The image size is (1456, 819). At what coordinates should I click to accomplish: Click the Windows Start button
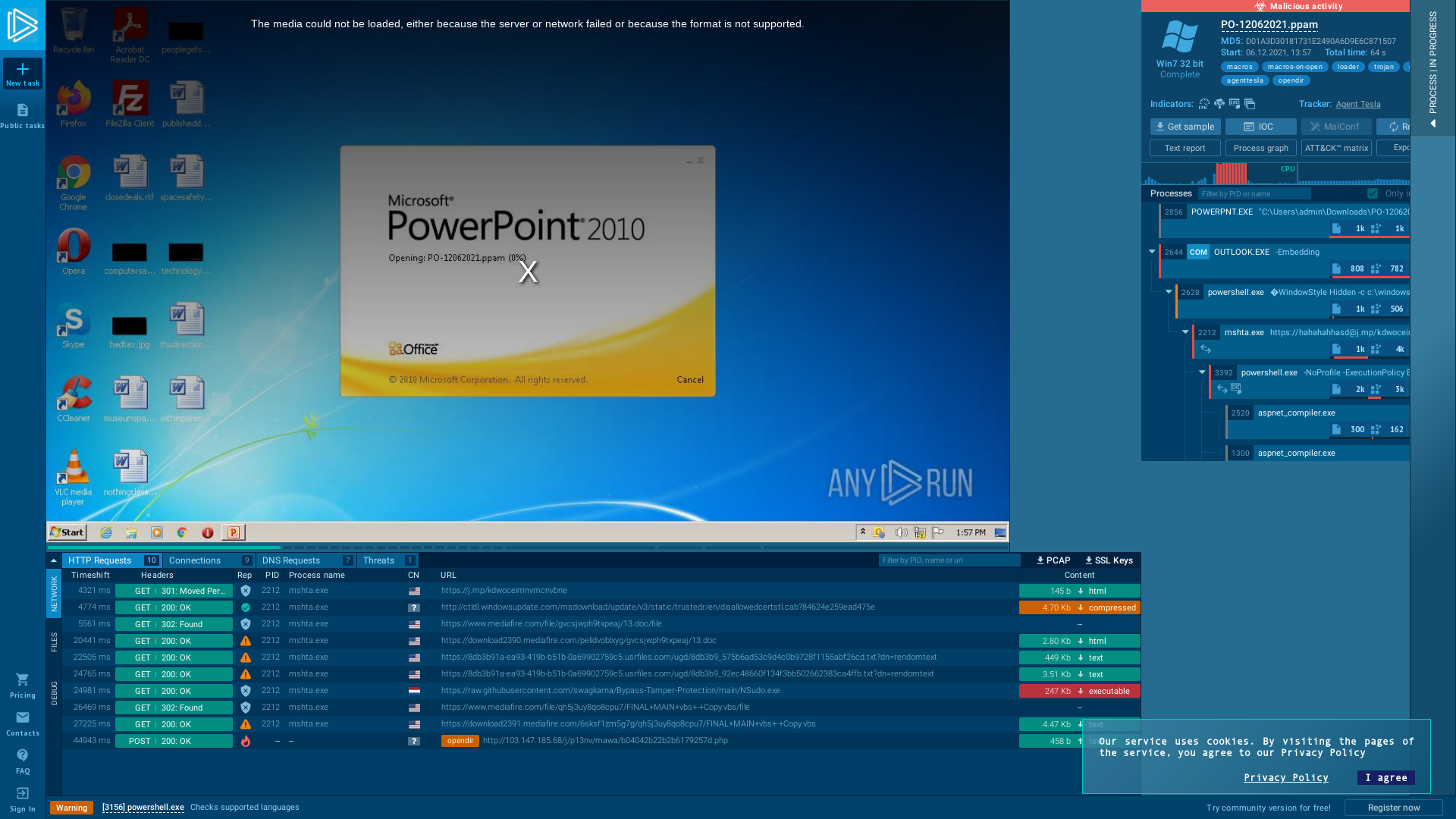coord(67,532)
